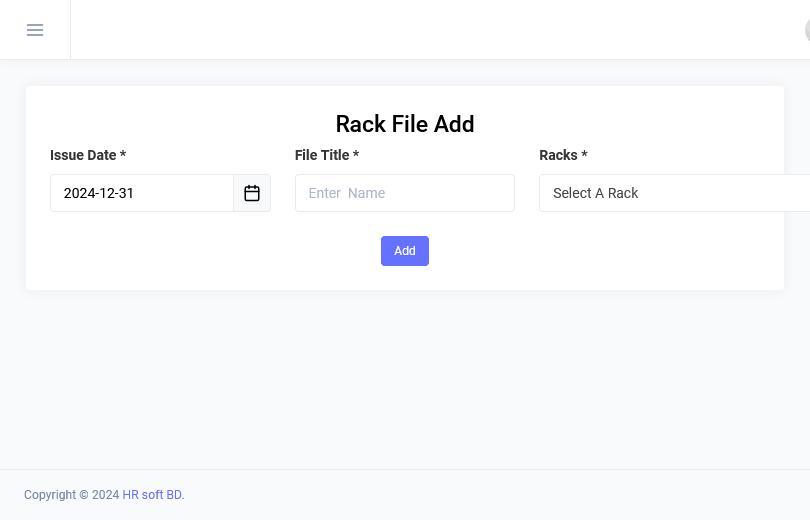Click the required asterisk beside Issue Date
The height and width of the screenshot is (520, 810).
123,156
